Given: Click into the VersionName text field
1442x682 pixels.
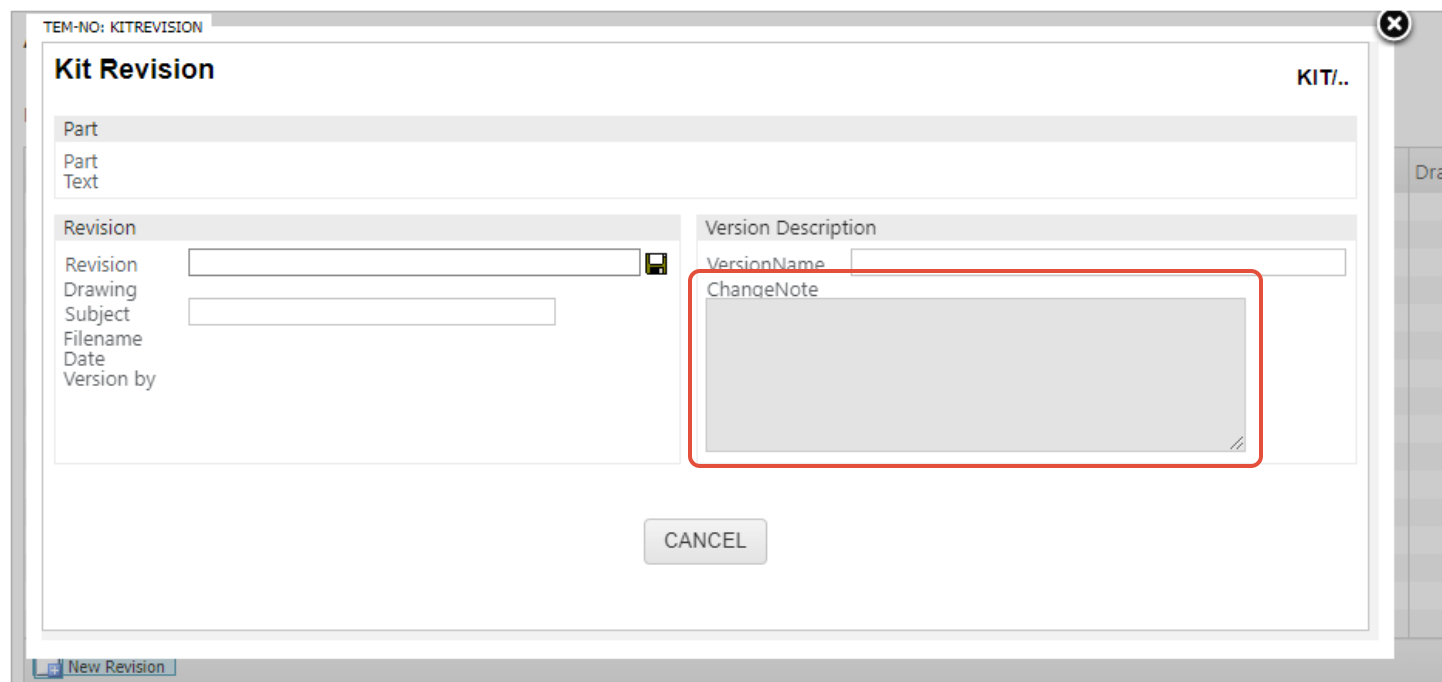Looking at the screenshot, I should [x=1098, y=262].
